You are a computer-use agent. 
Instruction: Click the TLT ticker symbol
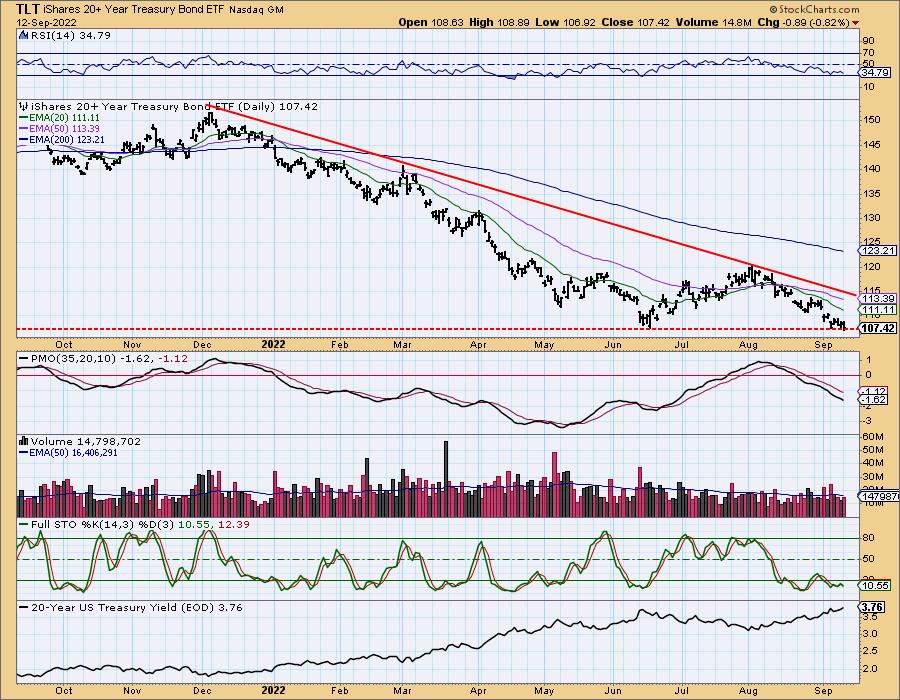pos(28,9)
